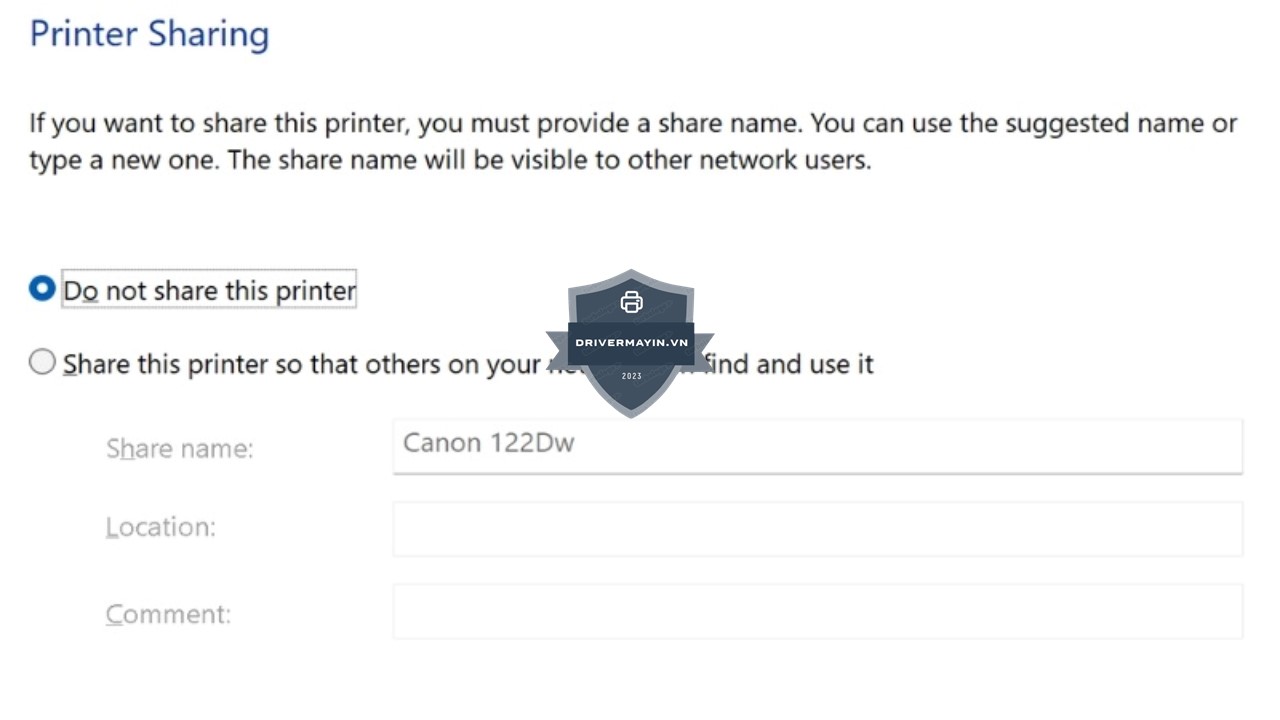
Task: Select the Do not share this printer radio circle
Action: (x=42, y=289)
